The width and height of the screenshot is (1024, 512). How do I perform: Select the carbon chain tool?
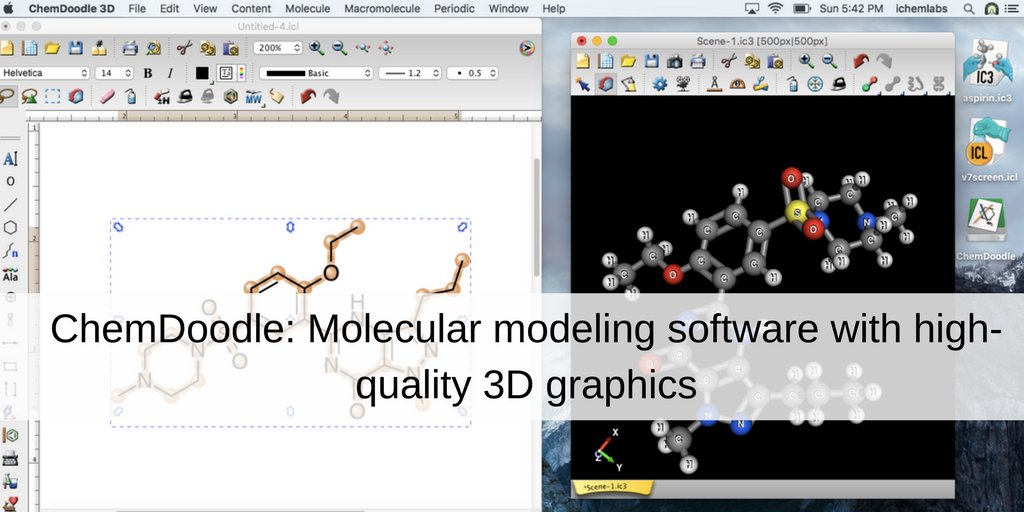click(10, 251)
